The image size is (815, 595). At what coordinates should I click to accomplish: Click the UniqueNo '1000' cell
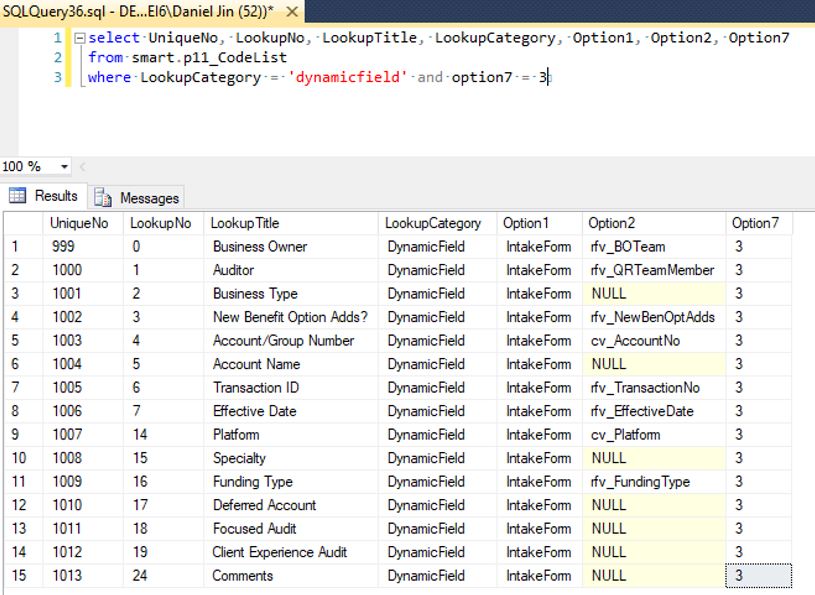tap(83, 270)
